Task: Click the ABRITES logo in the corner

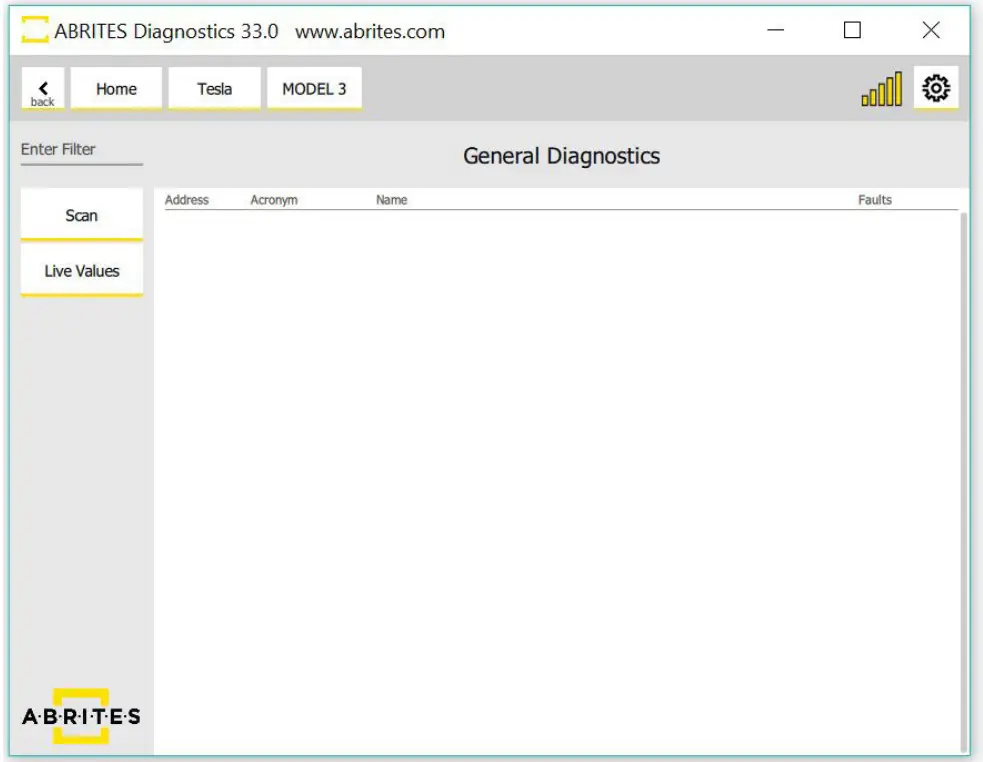Action: (82, 714)
